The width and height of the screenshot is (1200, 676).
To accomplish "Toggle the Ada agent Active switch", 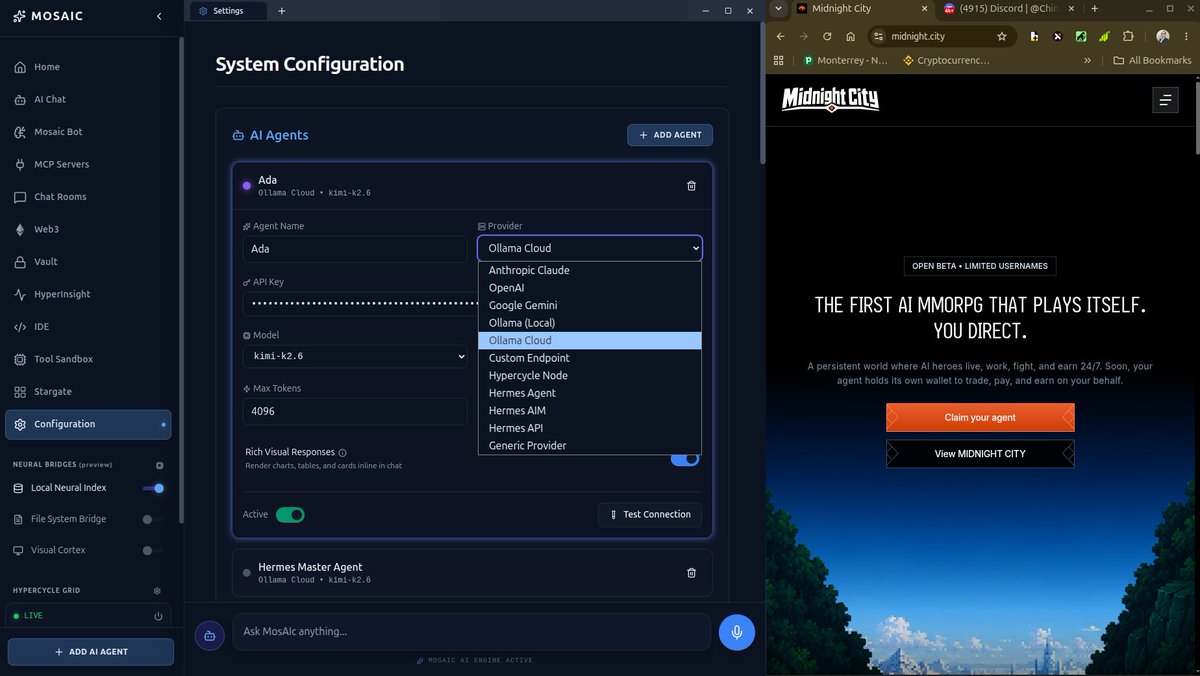I will pyautogui.click(x=290, y=515).
